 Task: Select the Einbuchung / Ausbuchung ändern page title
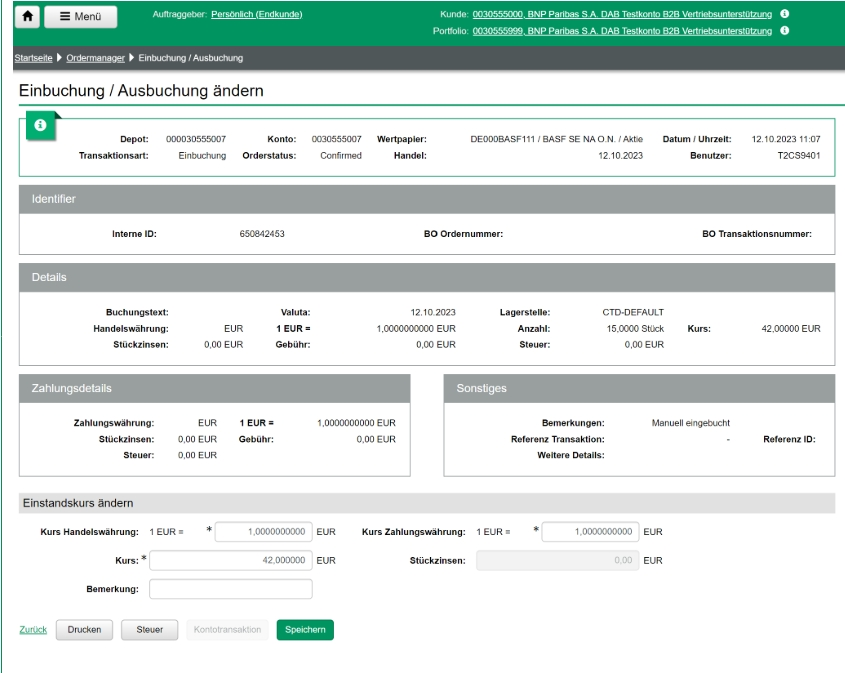pyautogui.click(x=141, y=91)
